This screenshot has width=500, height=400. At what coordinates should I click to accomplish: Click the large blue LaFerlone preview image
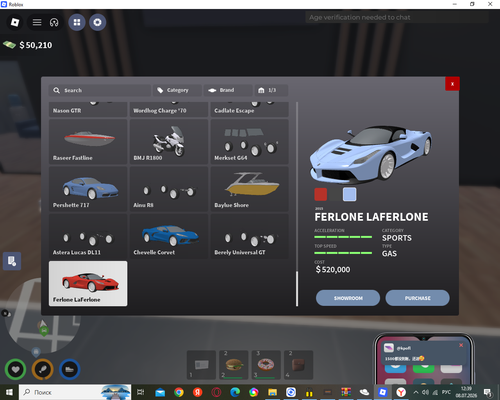[x=371, y=154]
